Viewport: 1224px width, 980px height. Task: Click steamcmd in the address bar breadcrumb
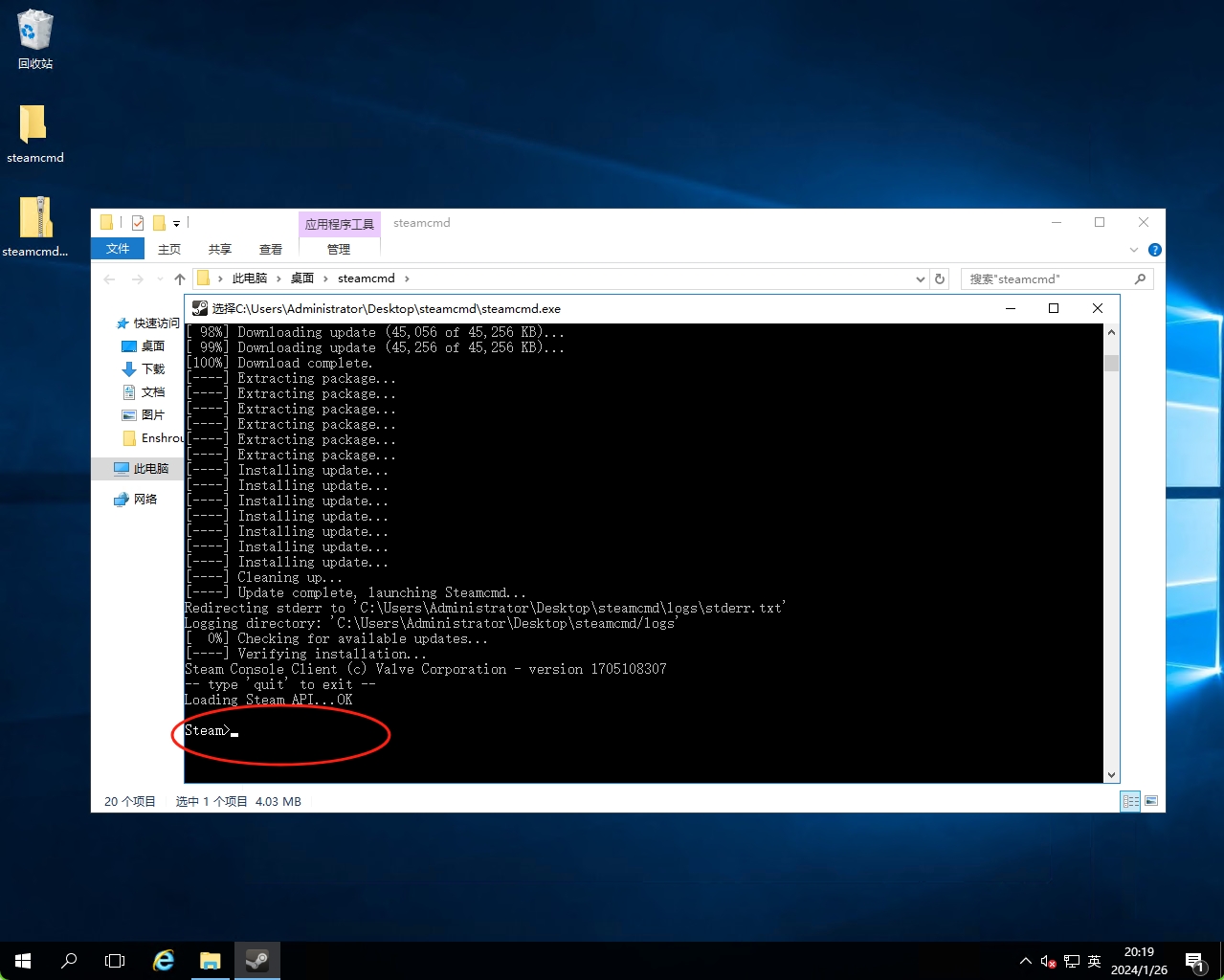(x=367, y=278)
